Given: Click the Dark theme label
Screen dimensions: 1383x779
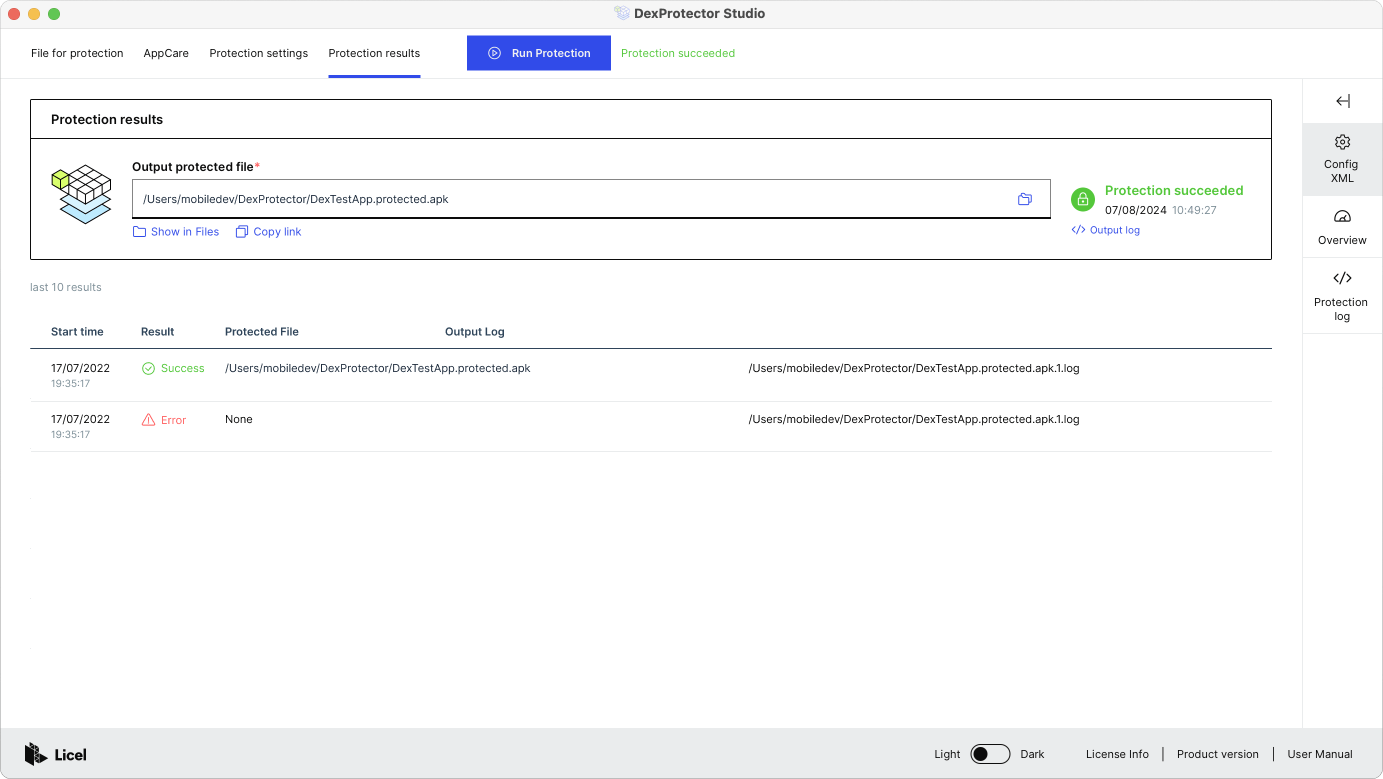Looking at the screenshot, I should point(1032,754).
